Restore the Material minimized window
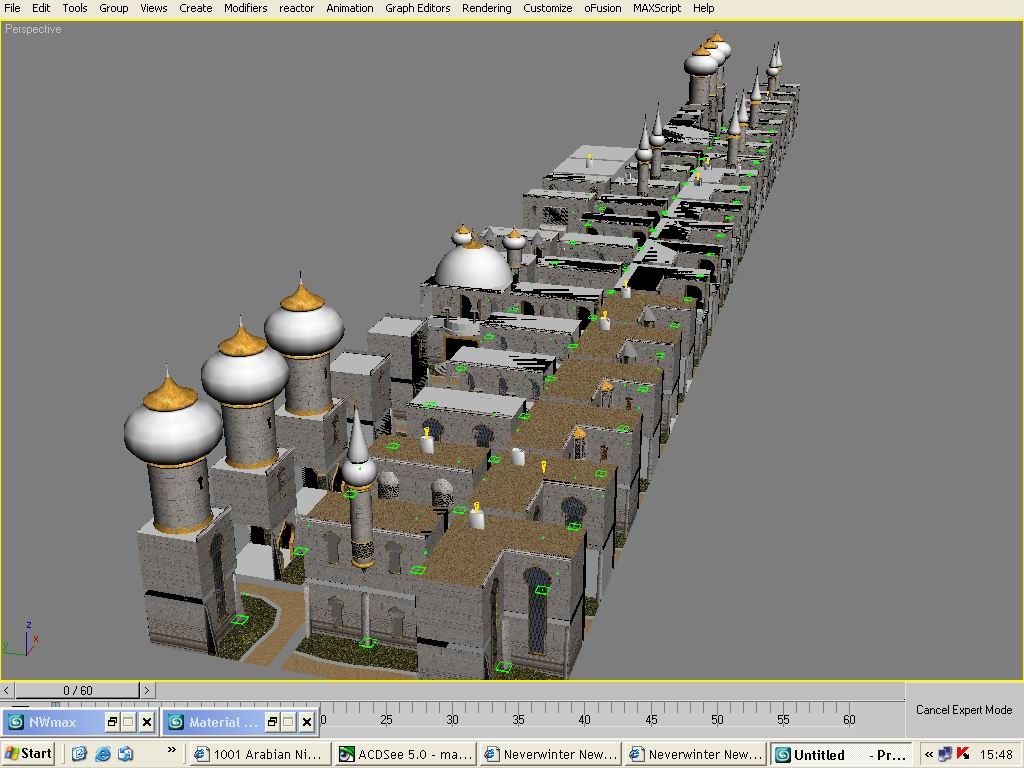The height and width of the screenshot is (768, 1024). point(272,722)
